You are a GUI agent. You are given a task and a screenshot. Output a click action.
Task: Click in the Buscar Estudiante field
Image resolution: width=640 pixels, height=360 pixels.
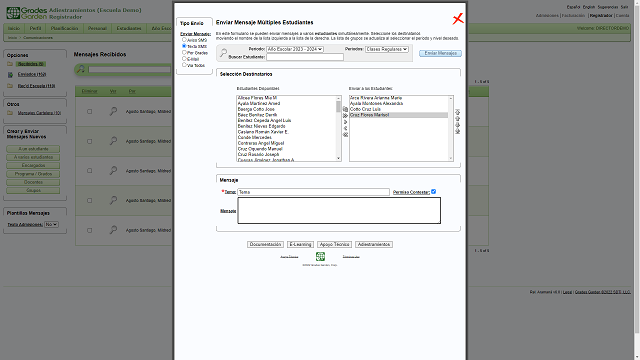[305, 57]
